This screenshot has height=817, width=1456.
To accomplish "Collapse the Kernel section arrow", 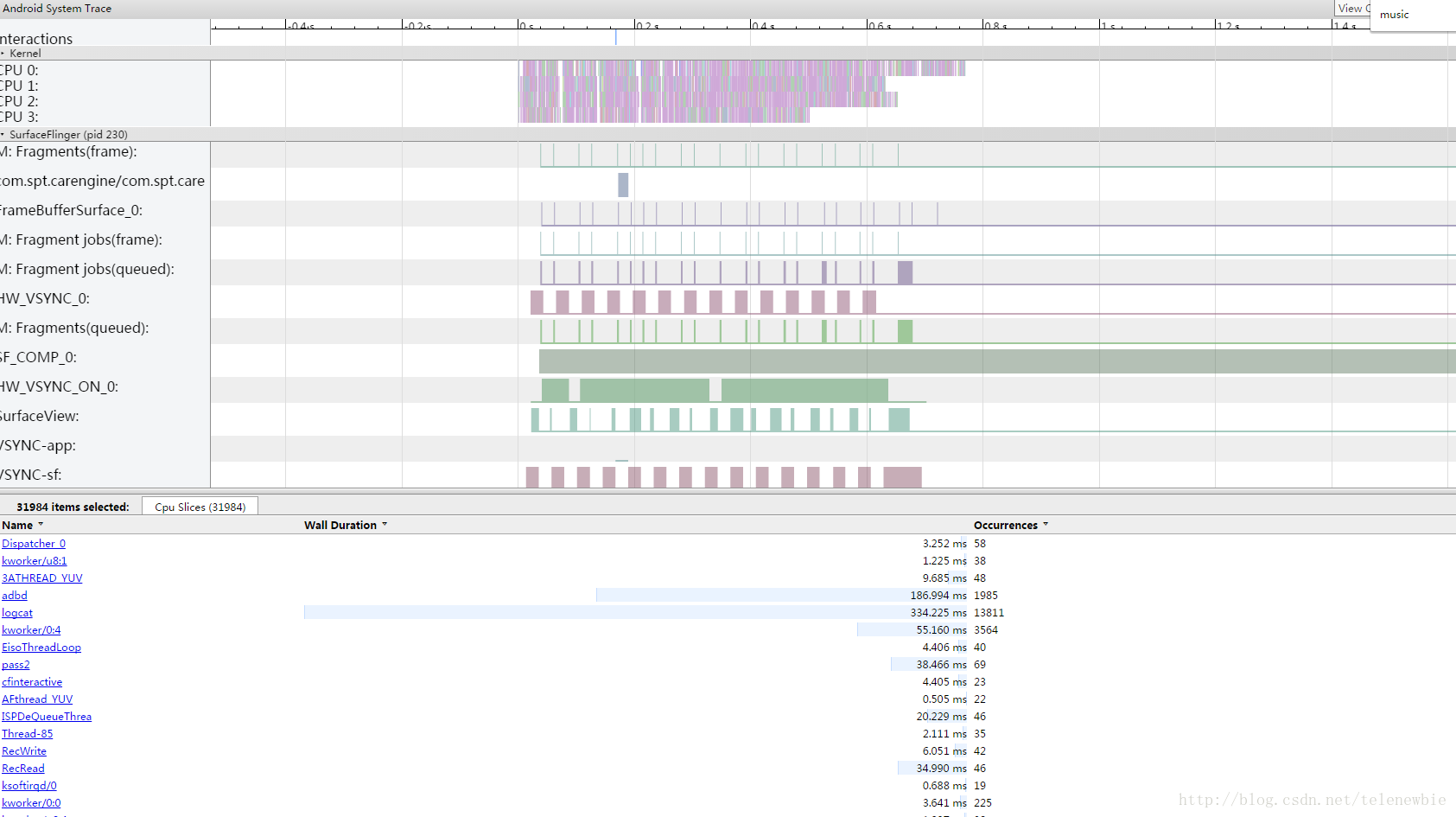I will click(x=3, y=54).
